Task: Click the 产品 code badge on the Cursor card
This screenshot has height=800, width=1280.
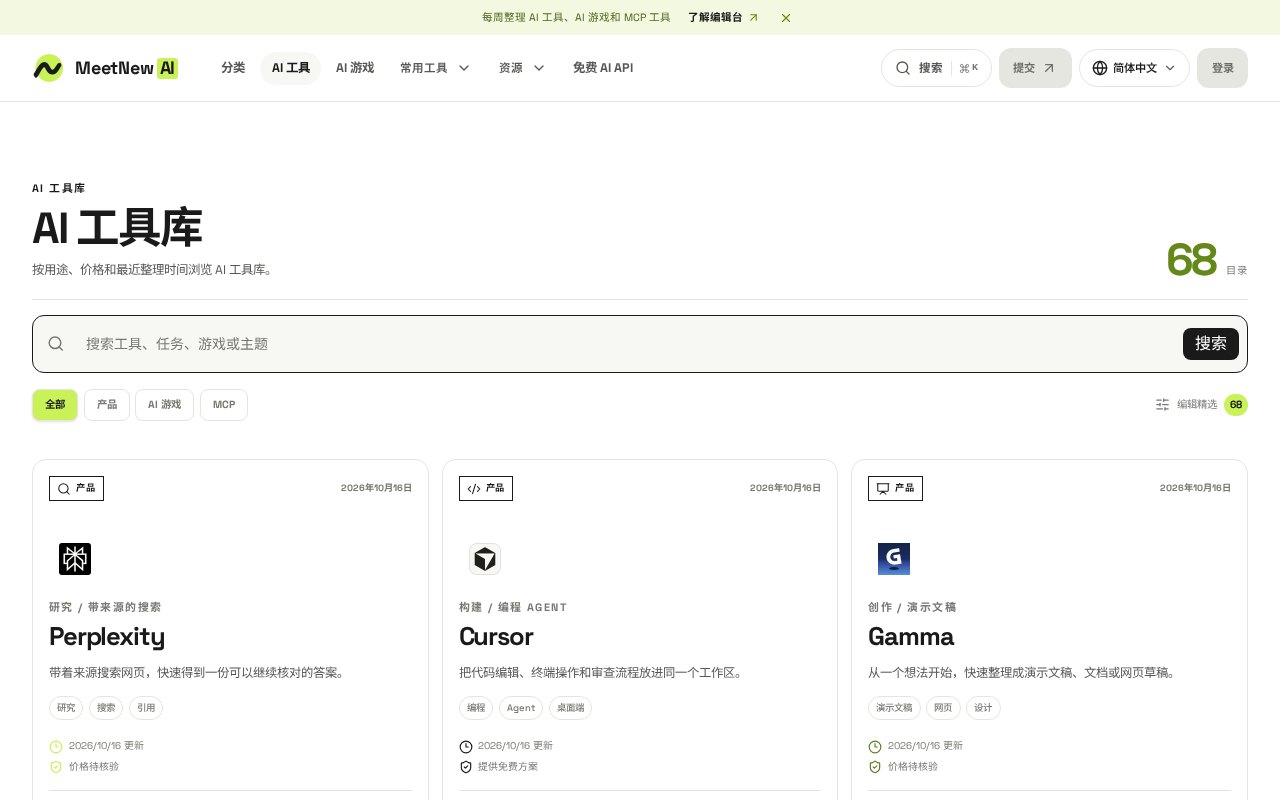Action: 486,488
